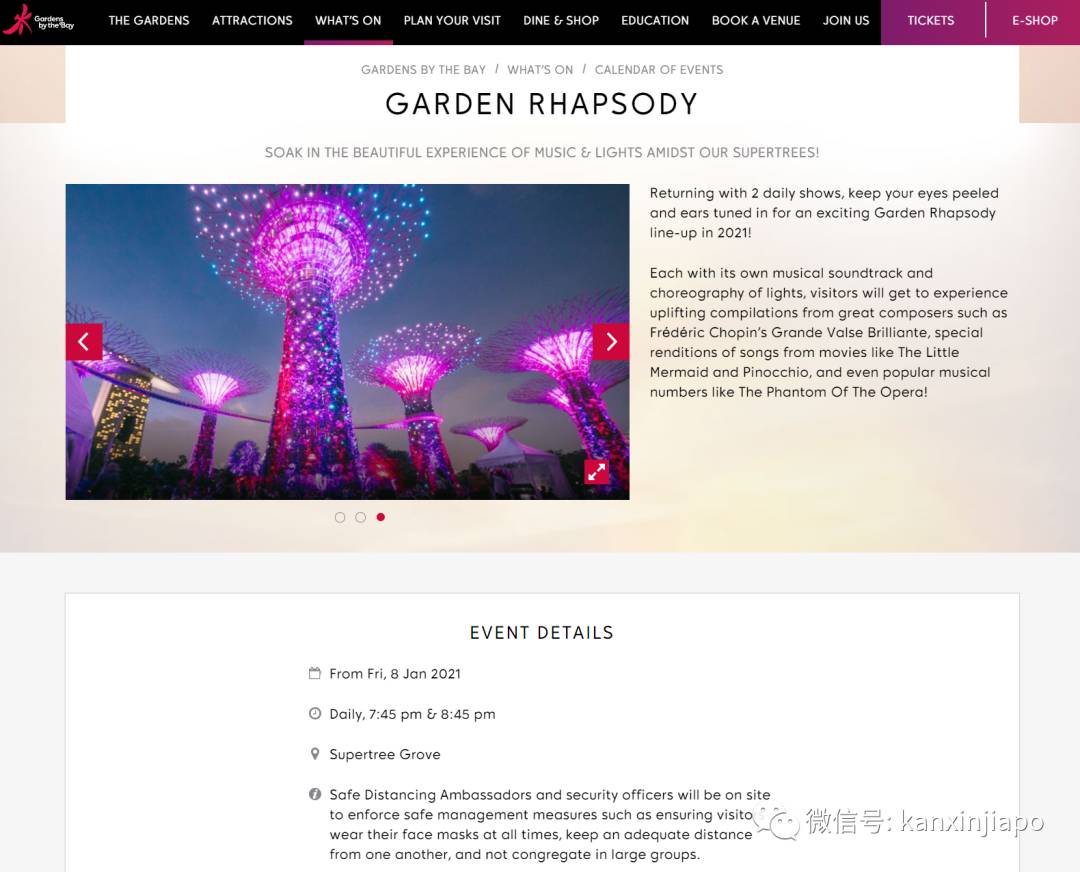Viewport: 1080px width, 872px height.
Task: Select the first carousel dot
Action: coord(340,517)
